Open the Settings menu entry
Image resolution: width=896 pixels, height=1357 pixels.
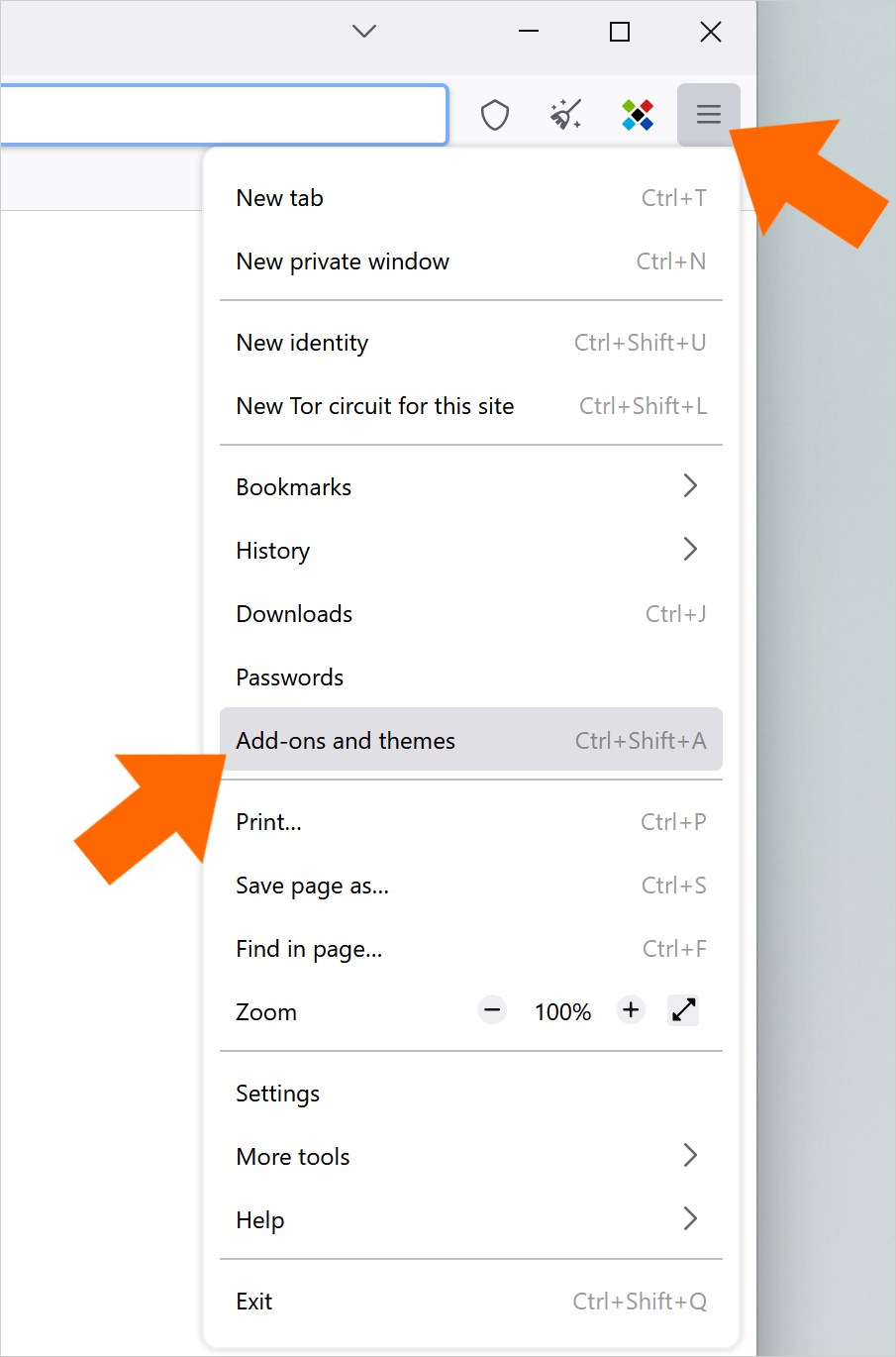coord(471,1093)
